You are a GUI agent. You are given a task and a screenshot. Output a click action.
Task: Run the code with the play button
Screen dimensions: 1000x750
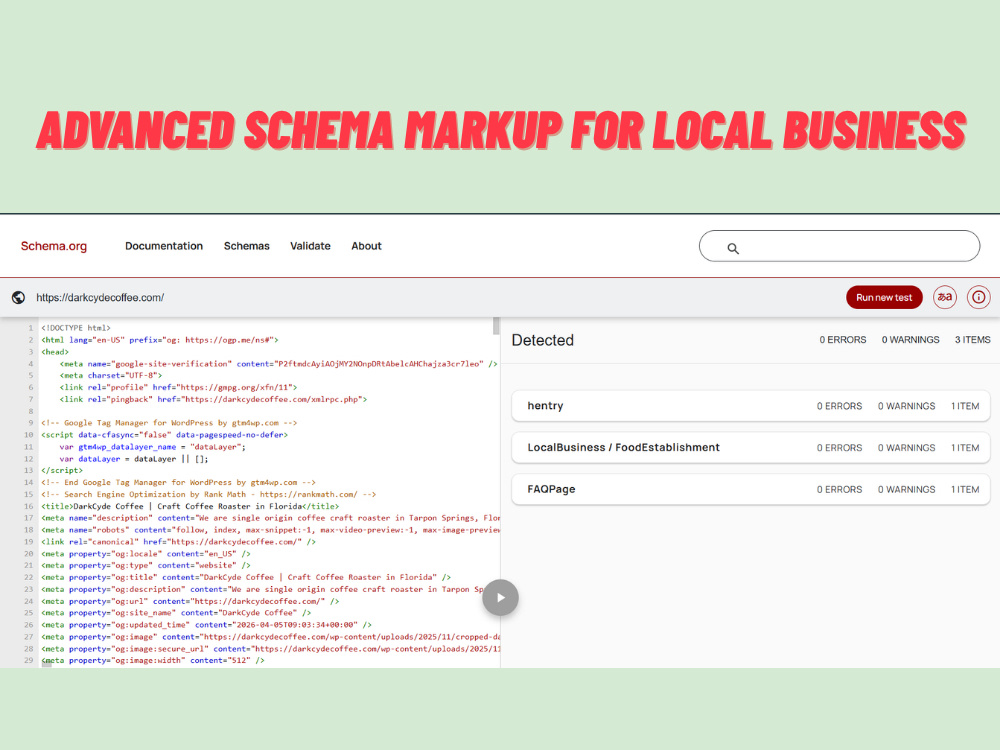tap(500, 598)
